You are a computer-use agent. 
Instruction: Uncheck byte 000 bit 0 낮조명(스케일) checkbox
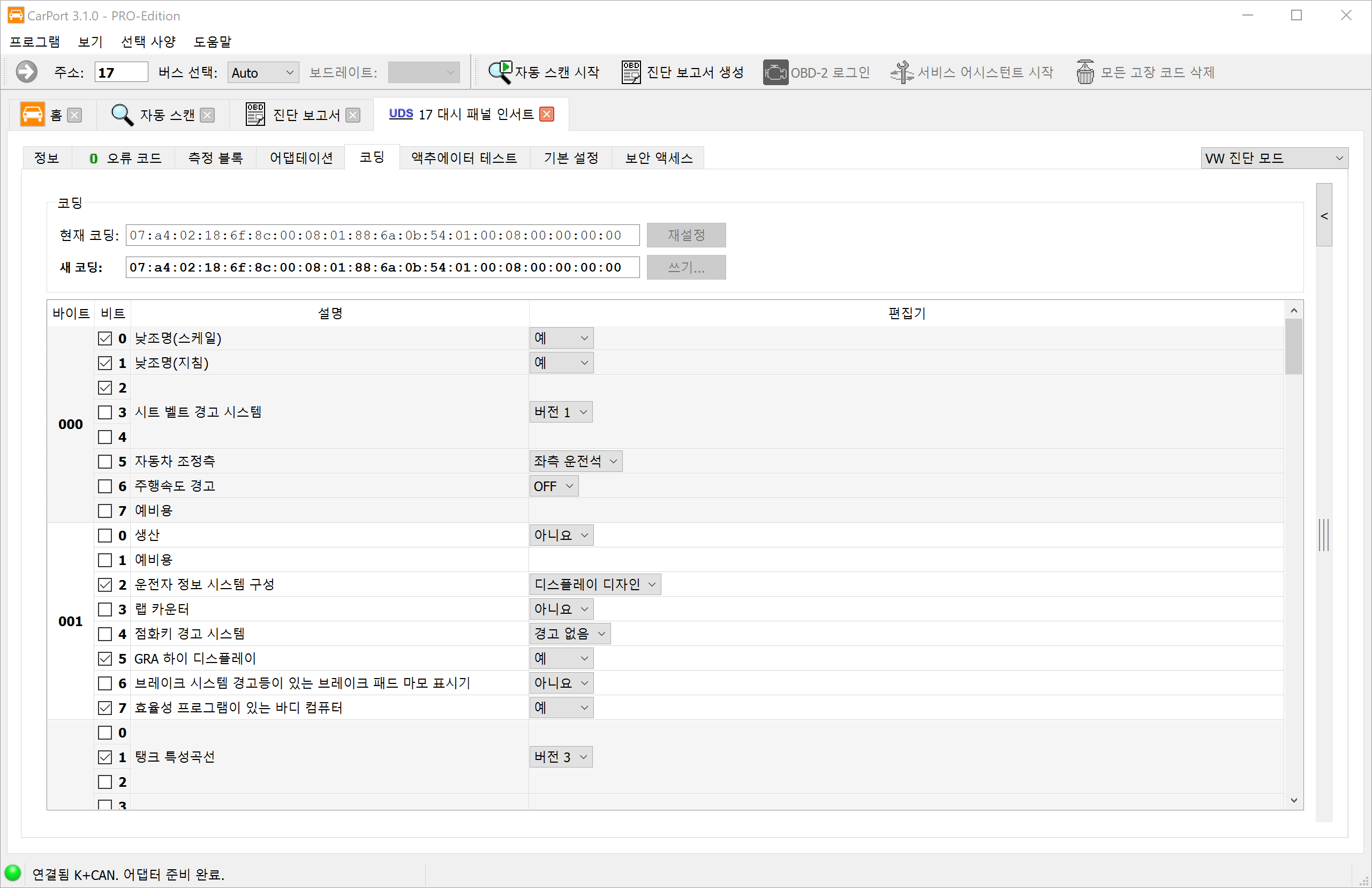point(105,338)
